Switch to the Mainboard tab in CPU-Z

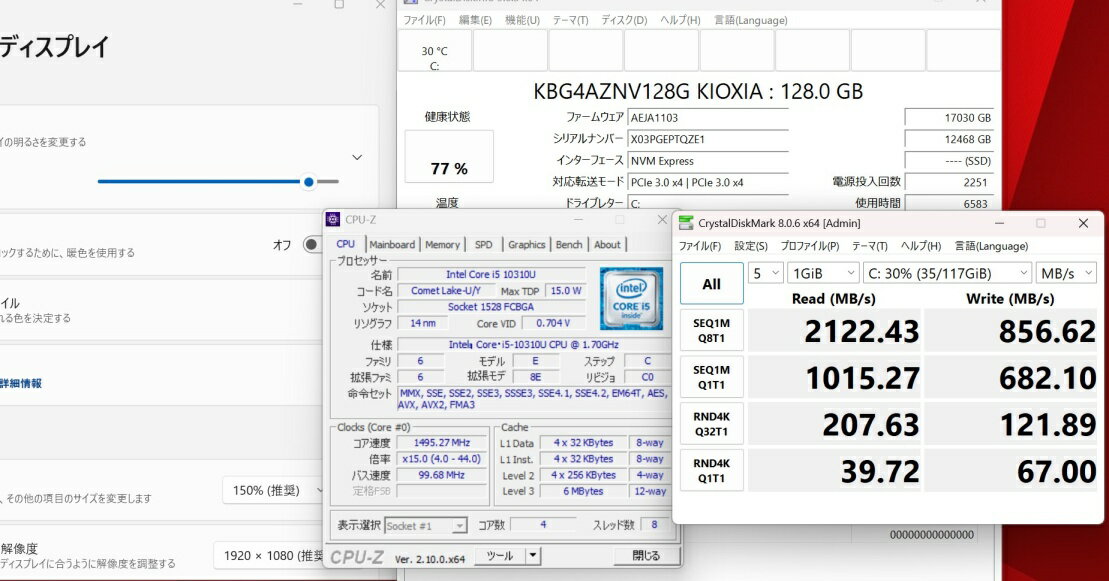tap(392, 244)
